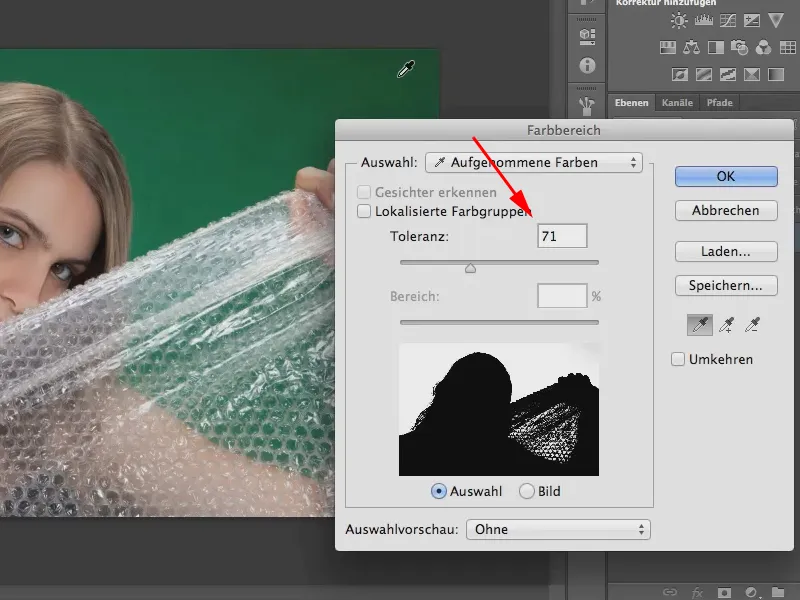Click the disabled Bereich slider track
The height and width of the screenshot is (600, 800).
[499, 322]
